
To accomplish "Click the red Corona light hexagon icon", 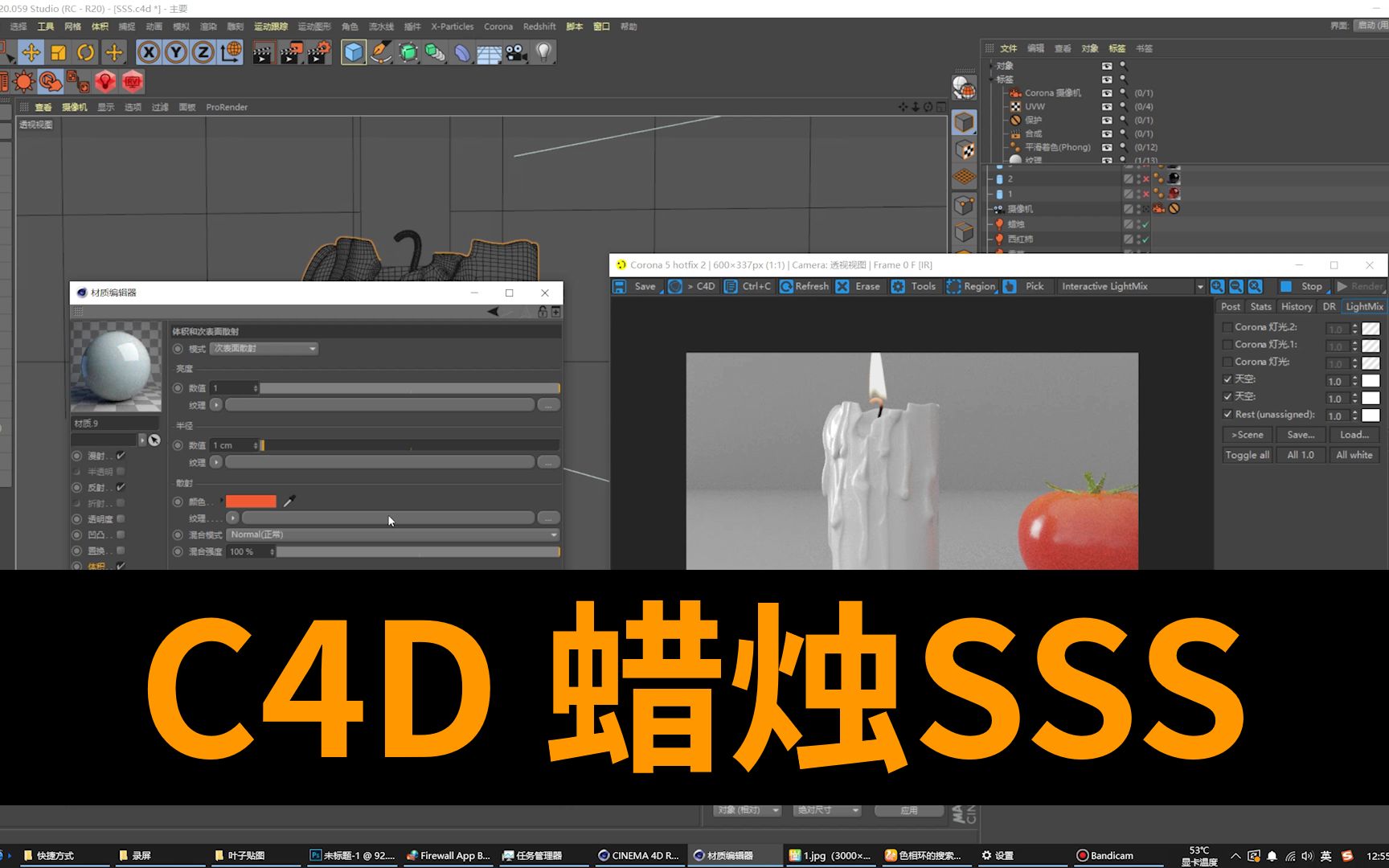I will (105, 82).
